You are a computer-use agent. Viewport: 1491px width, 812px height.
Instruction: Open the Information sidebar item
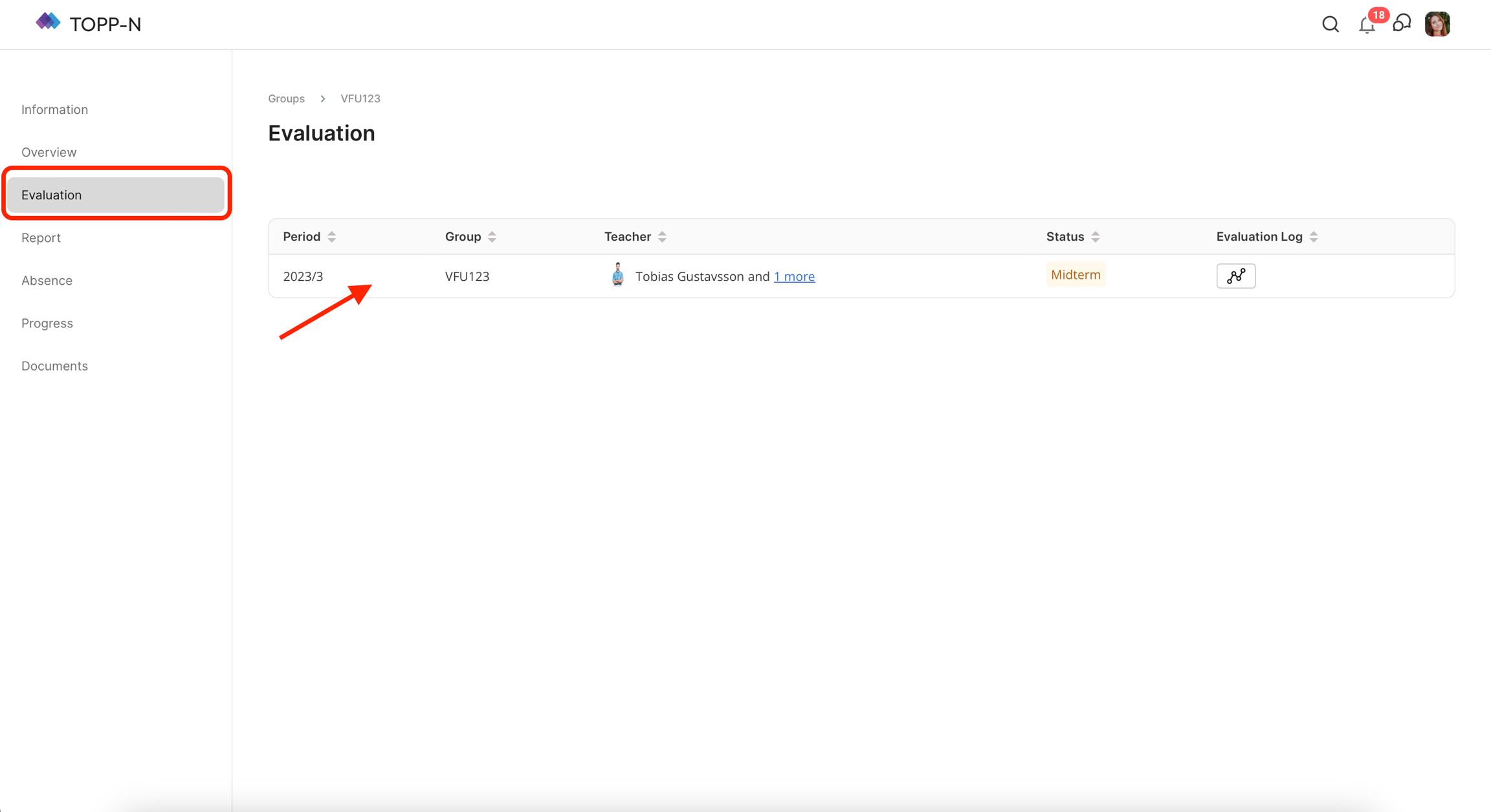(54, 109)
